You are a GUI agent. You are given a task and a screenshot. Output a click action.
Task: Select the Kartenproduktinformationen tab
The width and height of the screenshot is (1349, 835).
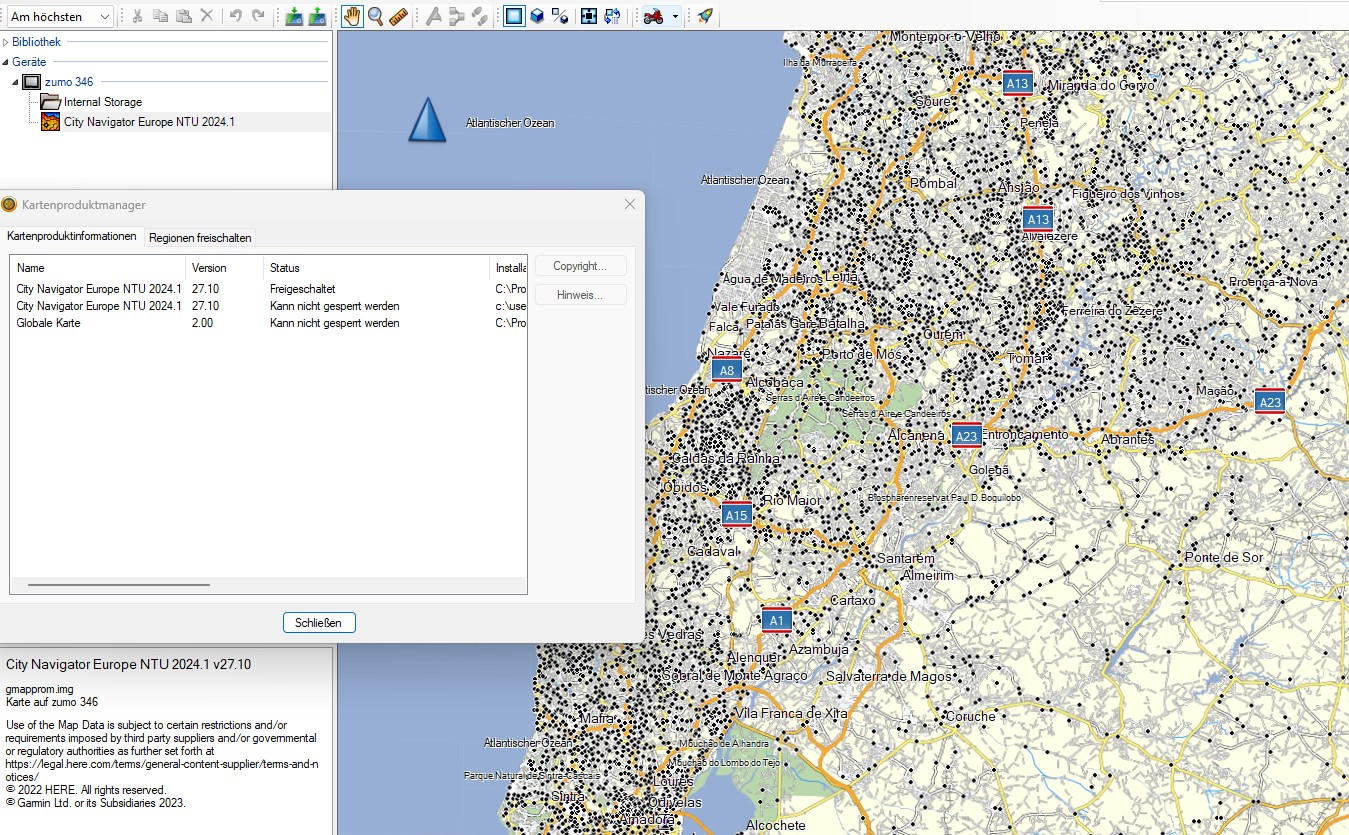pos(72,237)
